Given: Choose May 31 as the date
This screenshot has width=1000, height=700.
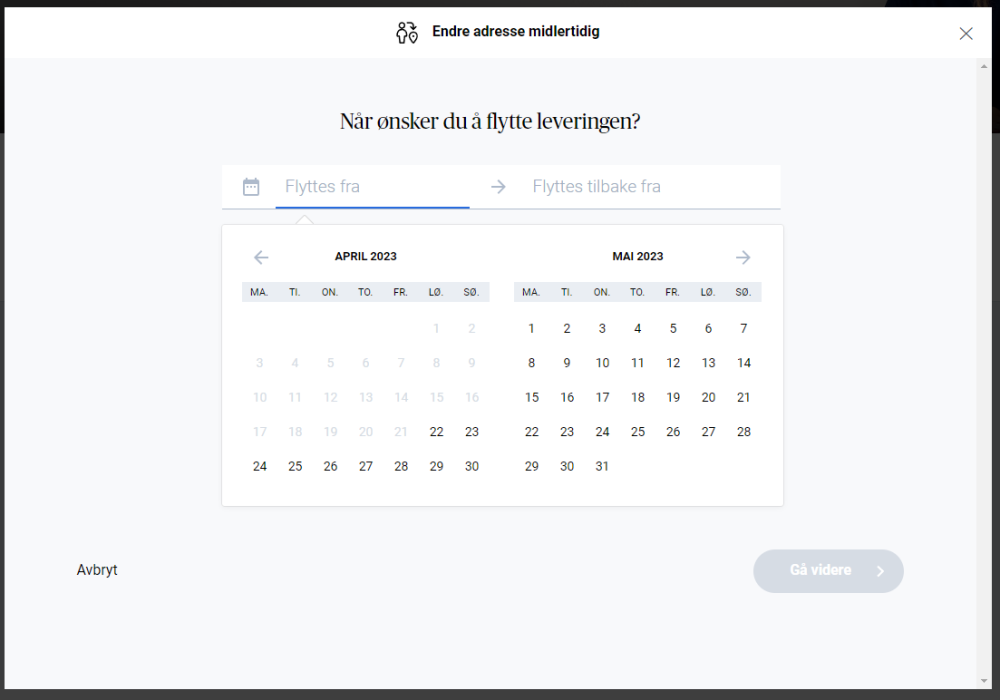Looking at the screenshot, I should click(x=602, y=466).
